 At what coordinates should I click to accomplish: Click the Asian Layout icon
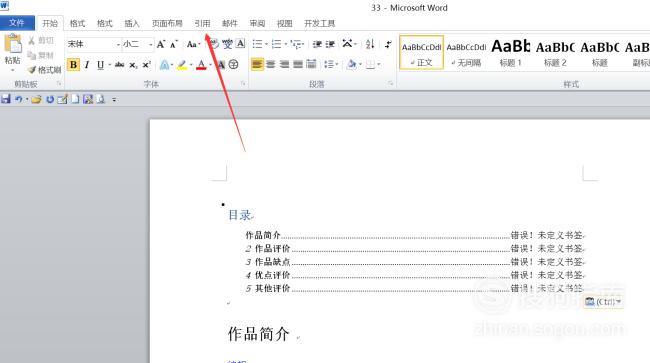click(x=348, y=44)
